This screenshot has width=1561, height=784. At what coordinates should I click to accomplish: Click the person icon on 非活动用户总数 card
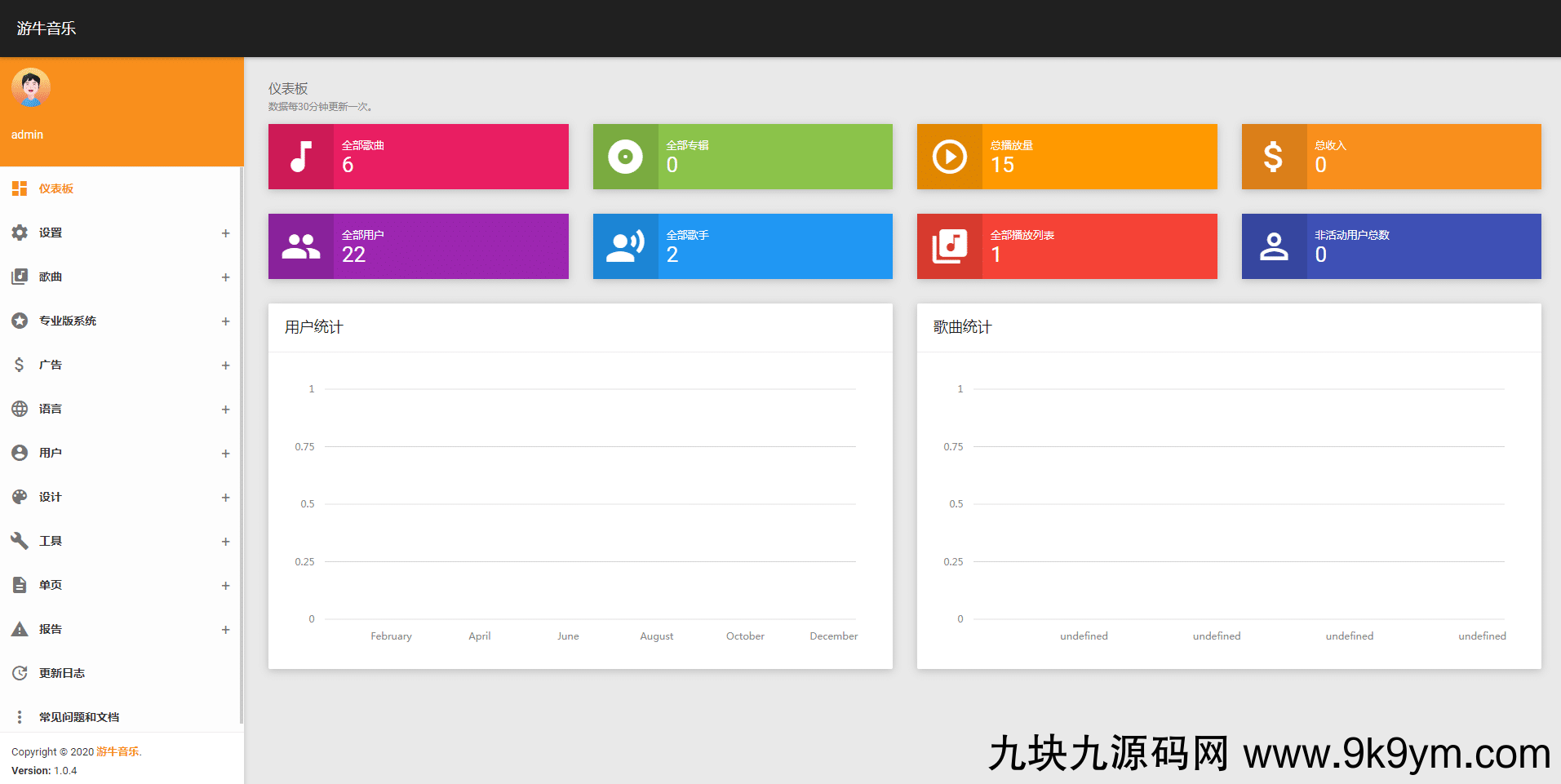click(x=1273, y=246)
